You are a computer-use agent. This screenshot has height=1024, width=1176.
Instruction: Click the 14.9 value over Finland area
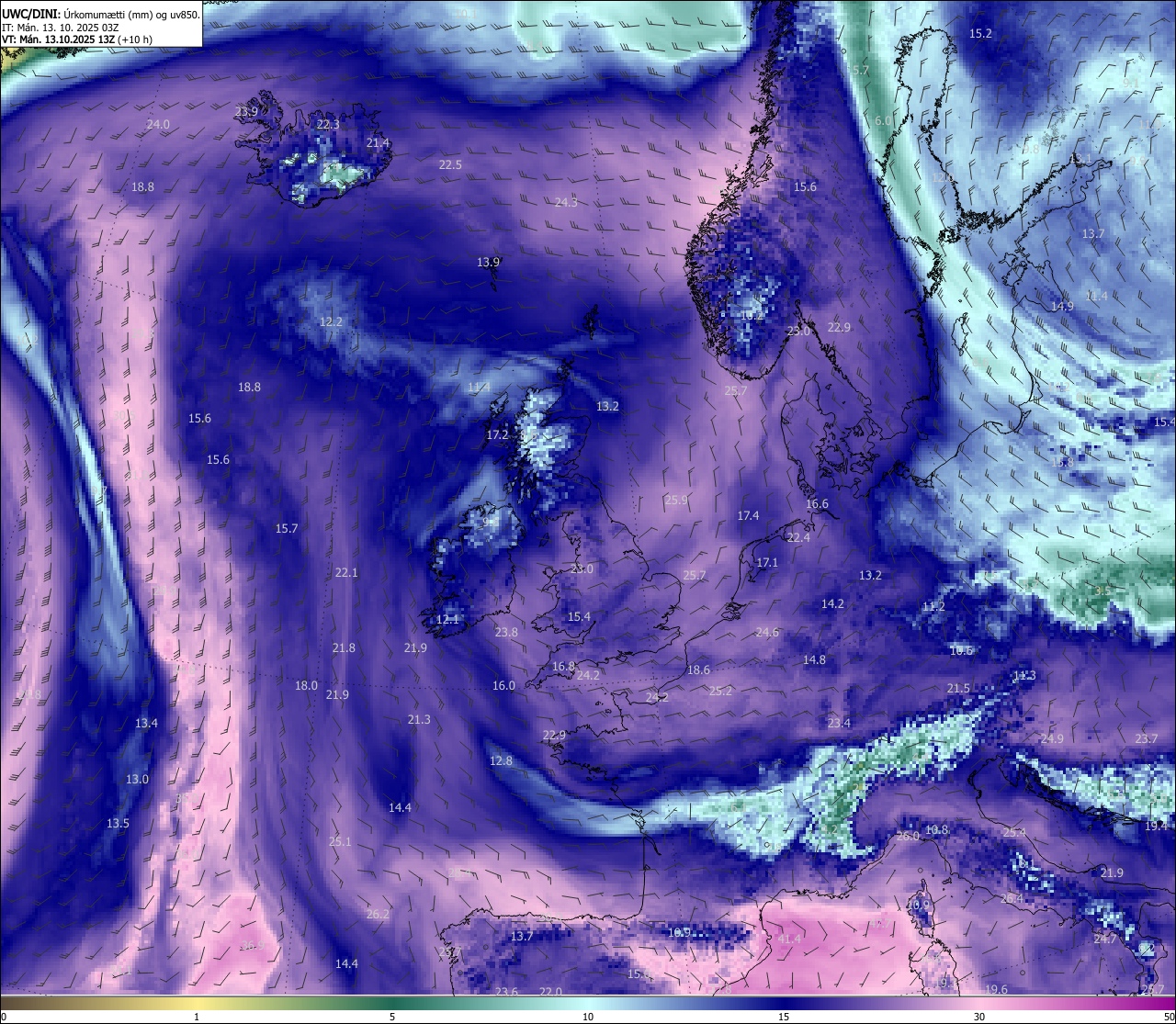pos(1062,306)
